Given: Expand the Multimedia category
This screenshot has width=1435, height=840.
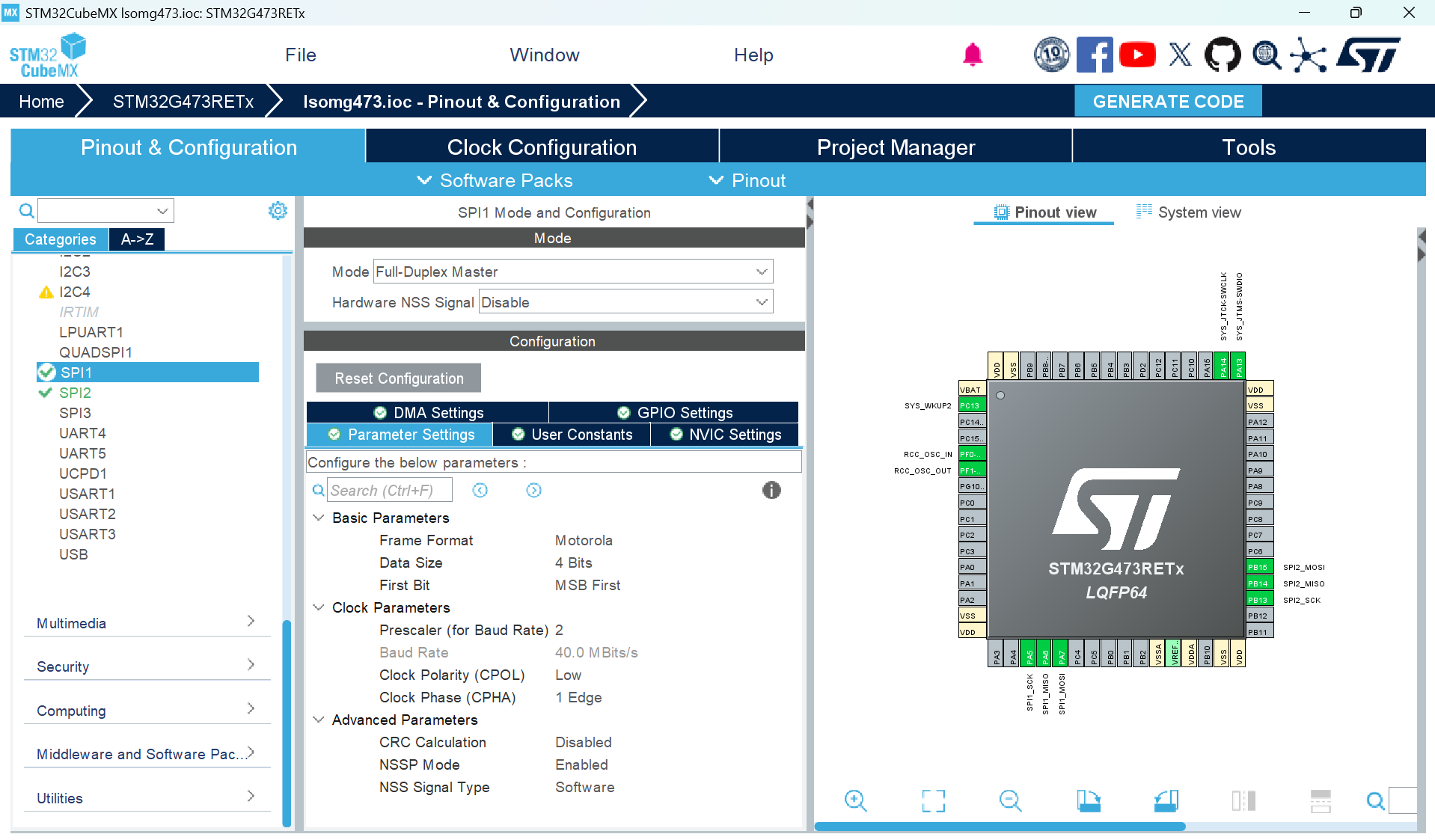Looking at the screenshot, I should [146, 623].
